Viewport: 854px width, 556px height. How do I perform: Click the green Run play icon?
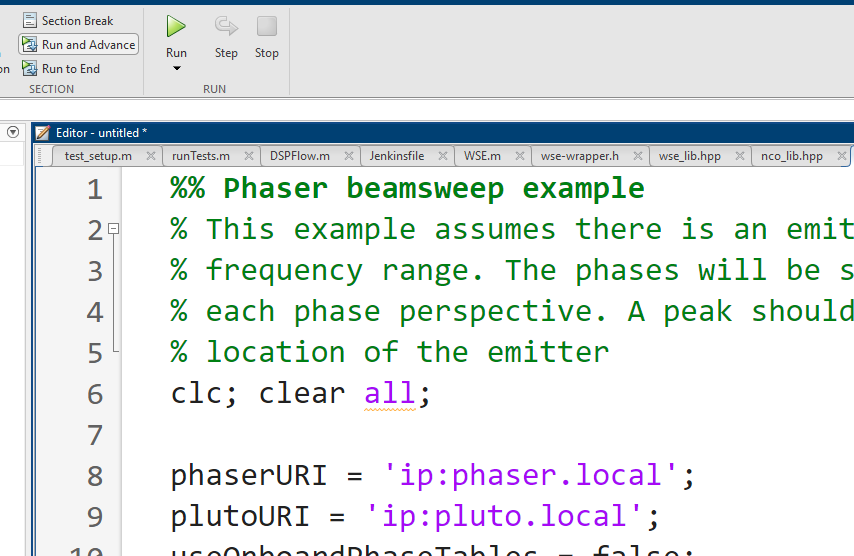click(x=176, y=26)
